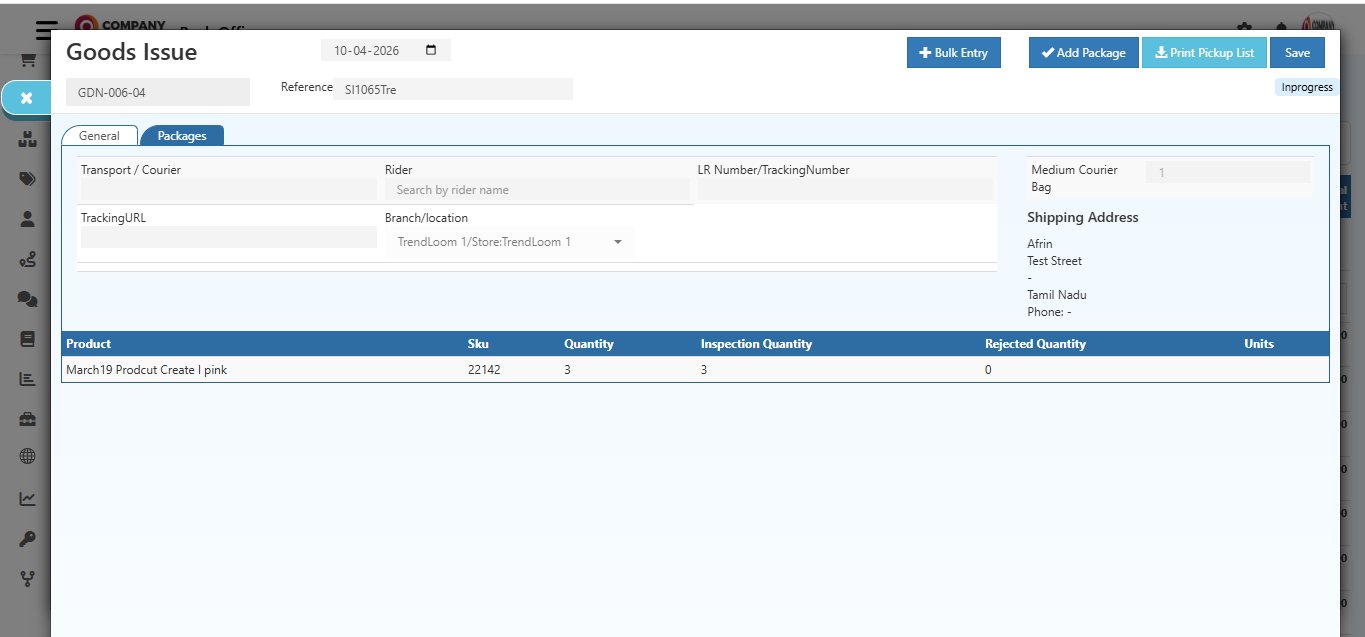
Task: Select the key permissions icon in sidebar
Action: [27, 538]
